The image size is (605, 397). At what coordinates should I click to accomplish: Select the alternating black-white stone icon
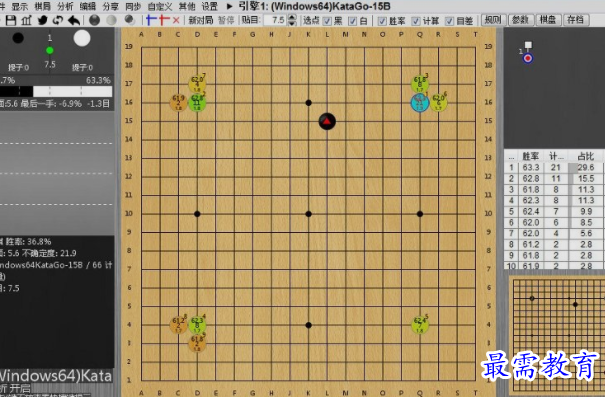[129, 20]
